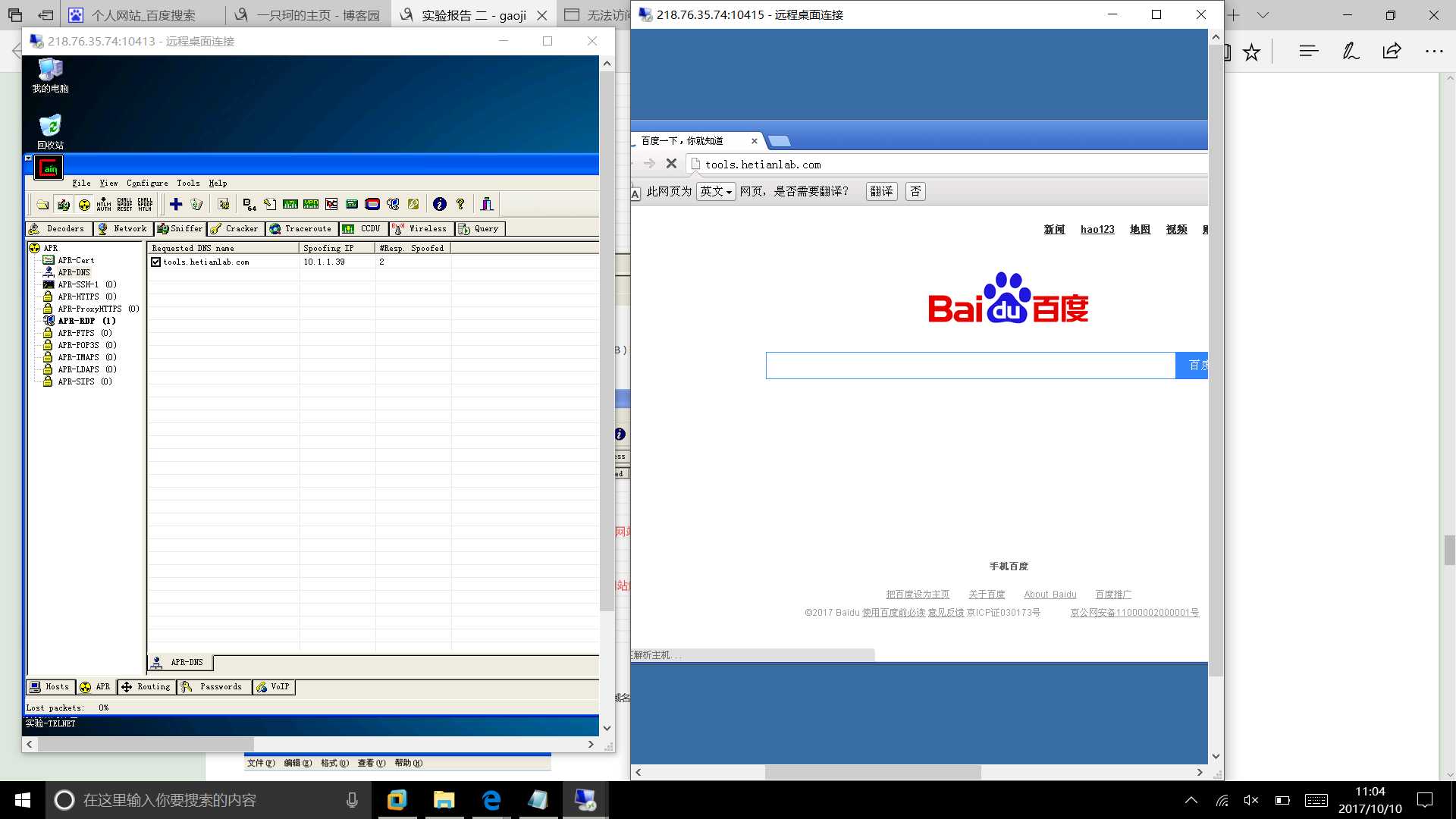1456x819 pixels.
Task: Switch to Network tab
Action: [123, 228]
